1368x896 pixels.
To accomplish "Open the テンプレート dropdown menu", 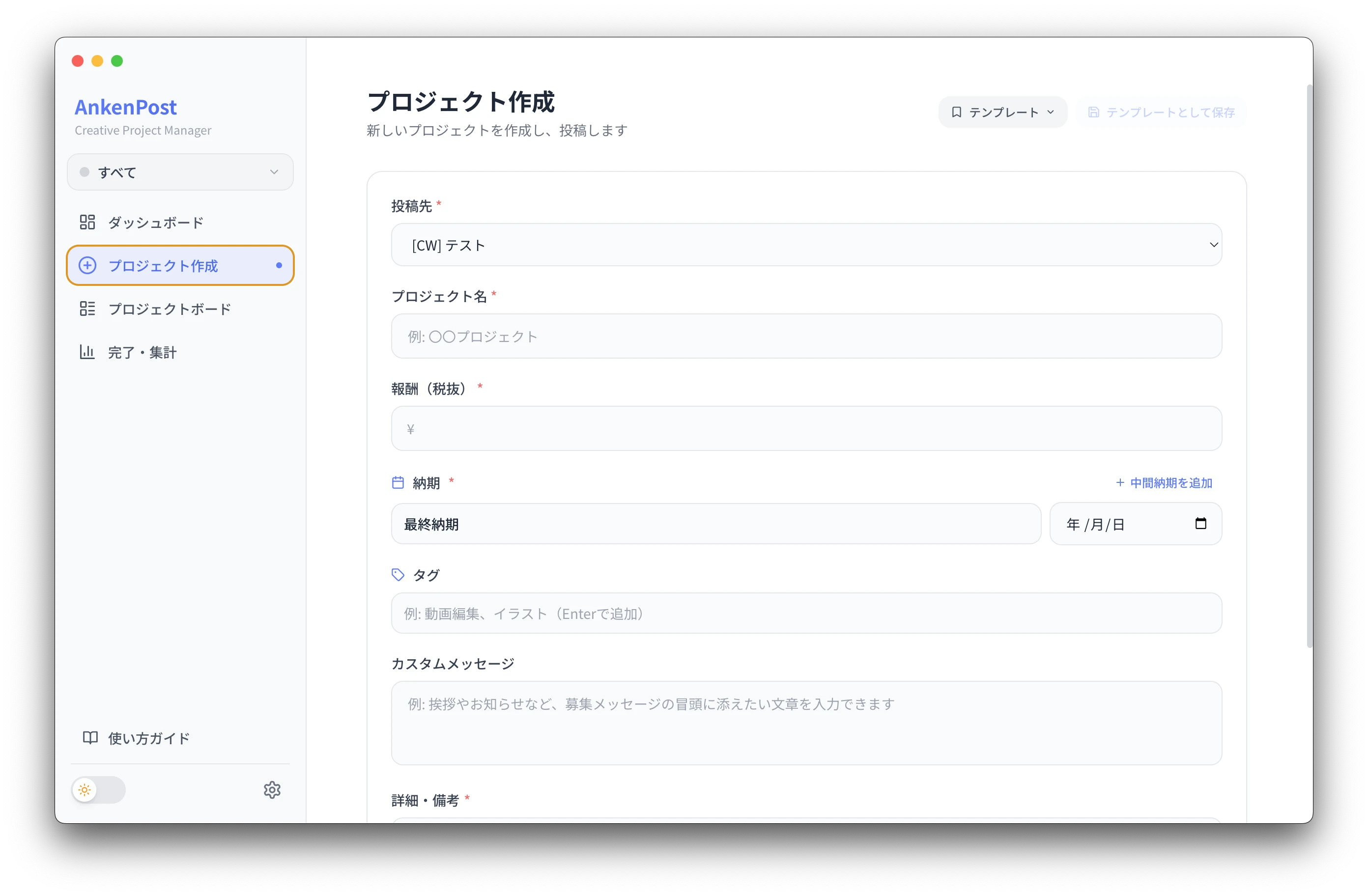I will point(1002,112).
